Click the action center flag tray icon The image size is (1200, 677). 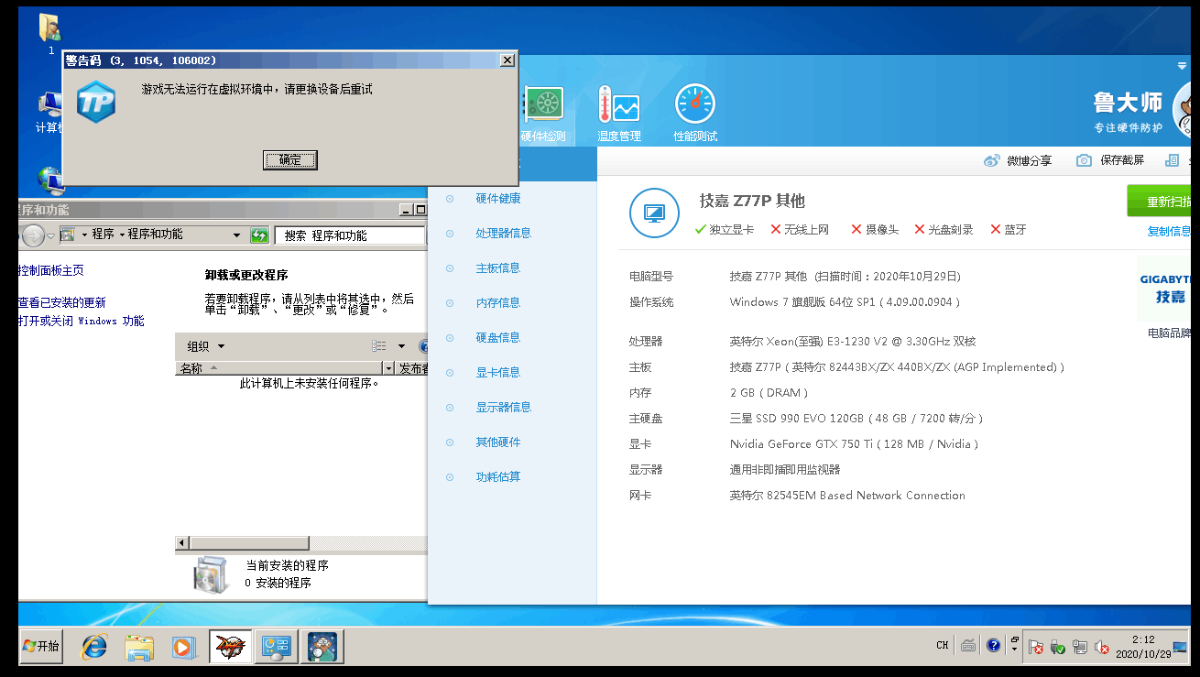click(1036, 647)
